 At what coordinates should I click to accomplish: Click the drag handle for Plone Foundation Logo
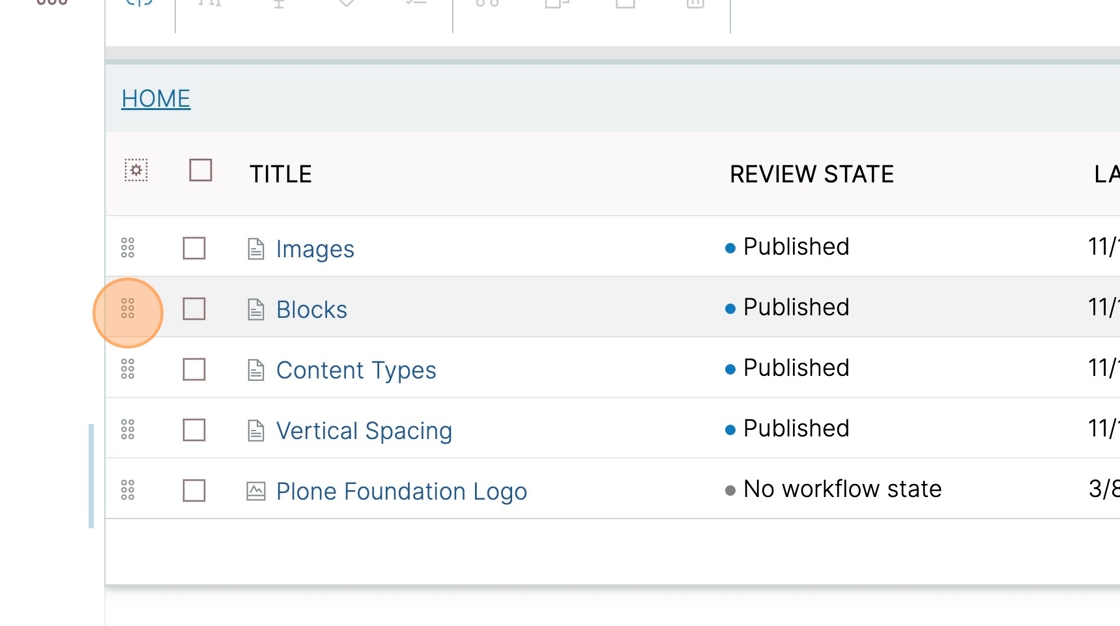[x=128, y=490]
